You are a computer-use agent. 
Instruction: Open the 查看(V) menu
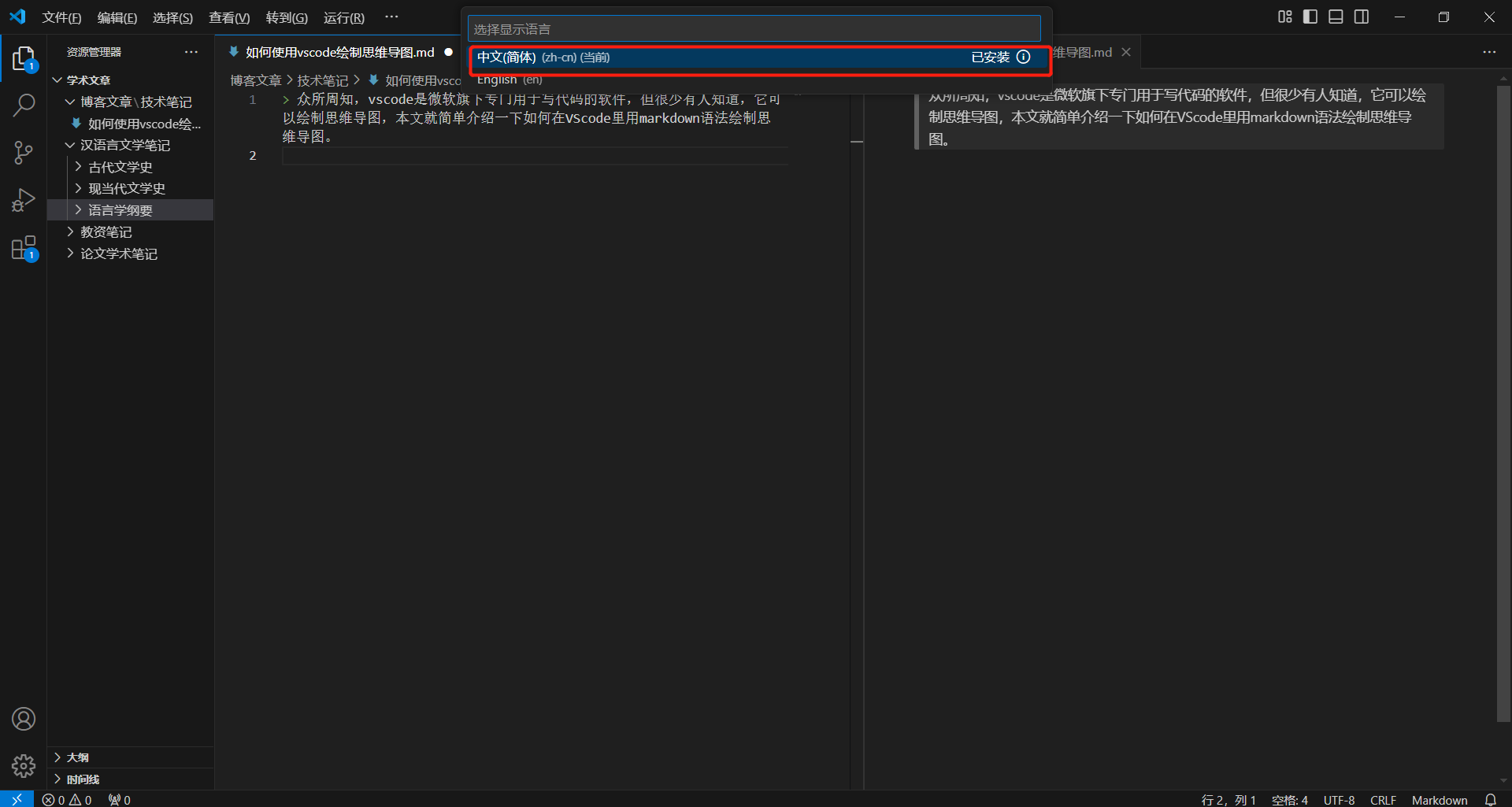[229, 17]
